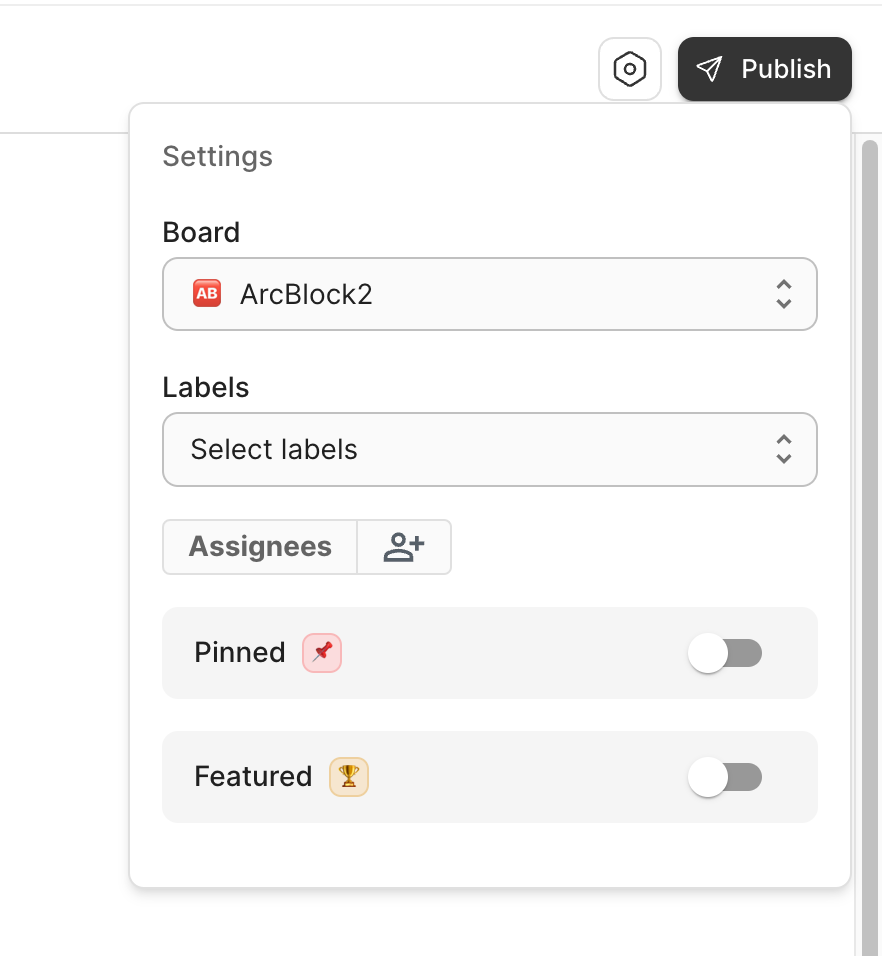
Task: Click the Assignees button
Action: (260, 547)
